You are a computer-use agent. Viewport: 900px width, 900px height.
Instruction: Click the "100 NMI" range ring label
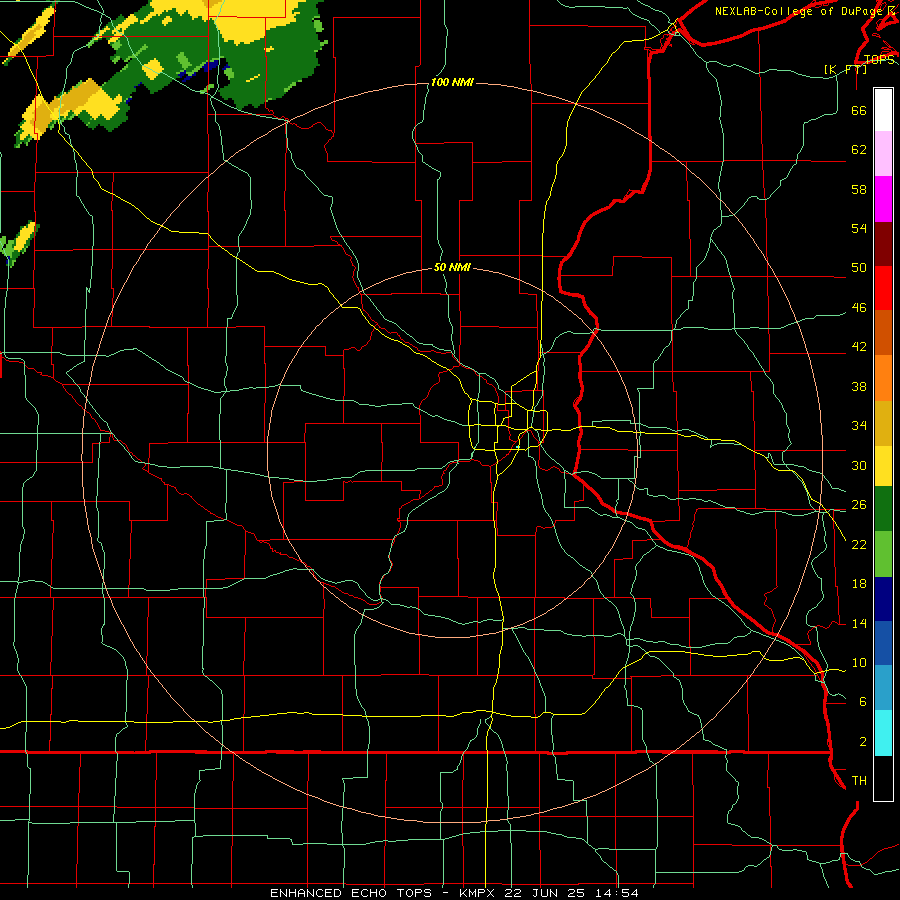[452, 82]
